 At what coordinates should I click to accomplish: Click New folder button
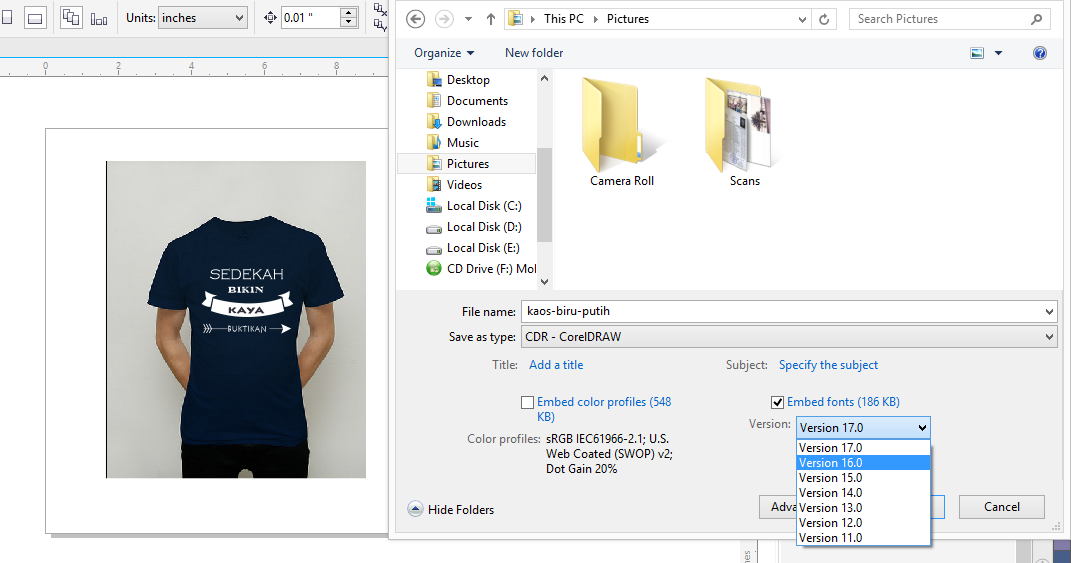point(534,53)
